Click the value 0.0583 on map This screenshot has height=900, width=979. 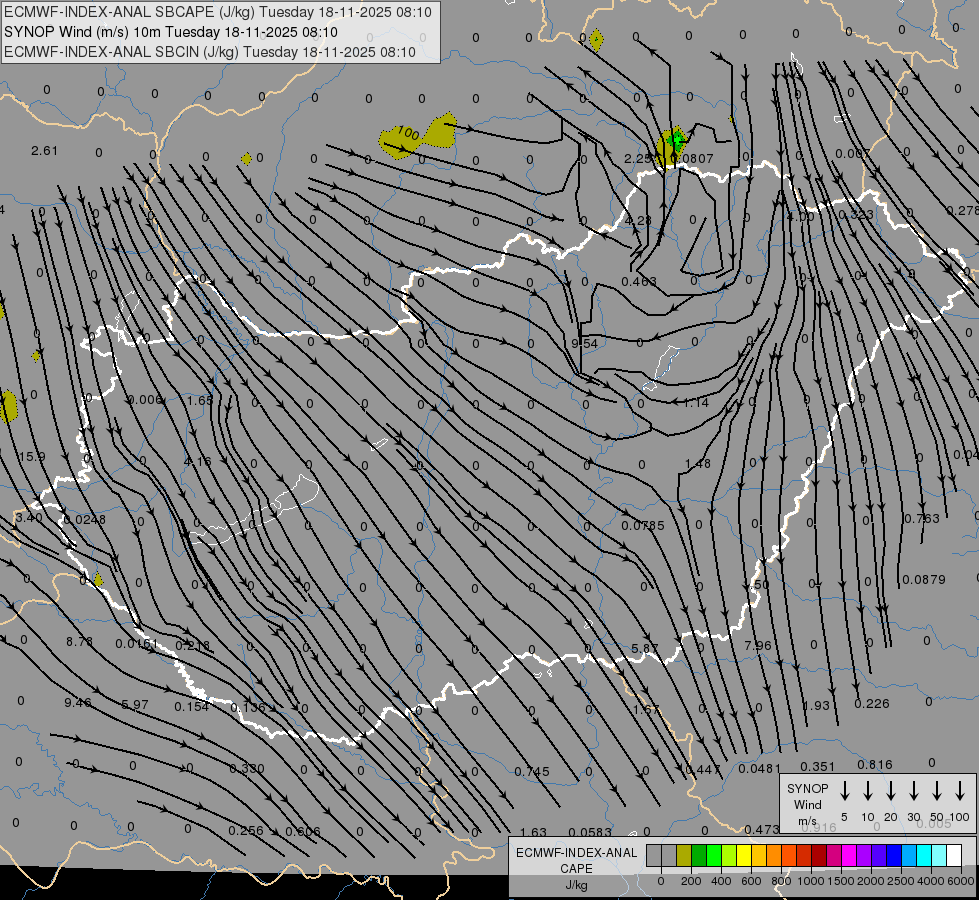pos(590,832)
